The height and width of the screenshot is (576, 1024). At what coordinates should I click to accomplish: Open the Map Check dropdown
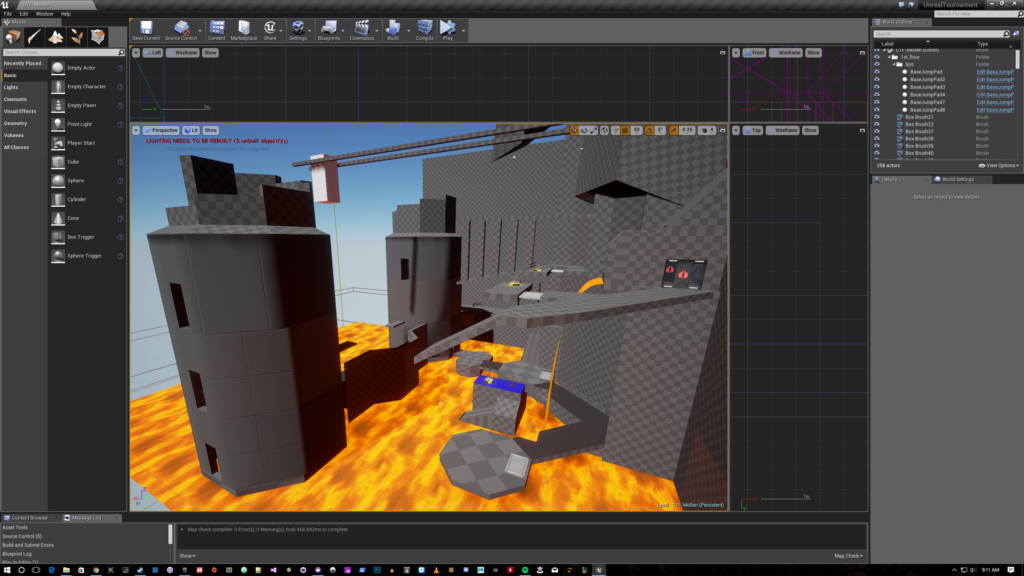click(x=848, y=556)
